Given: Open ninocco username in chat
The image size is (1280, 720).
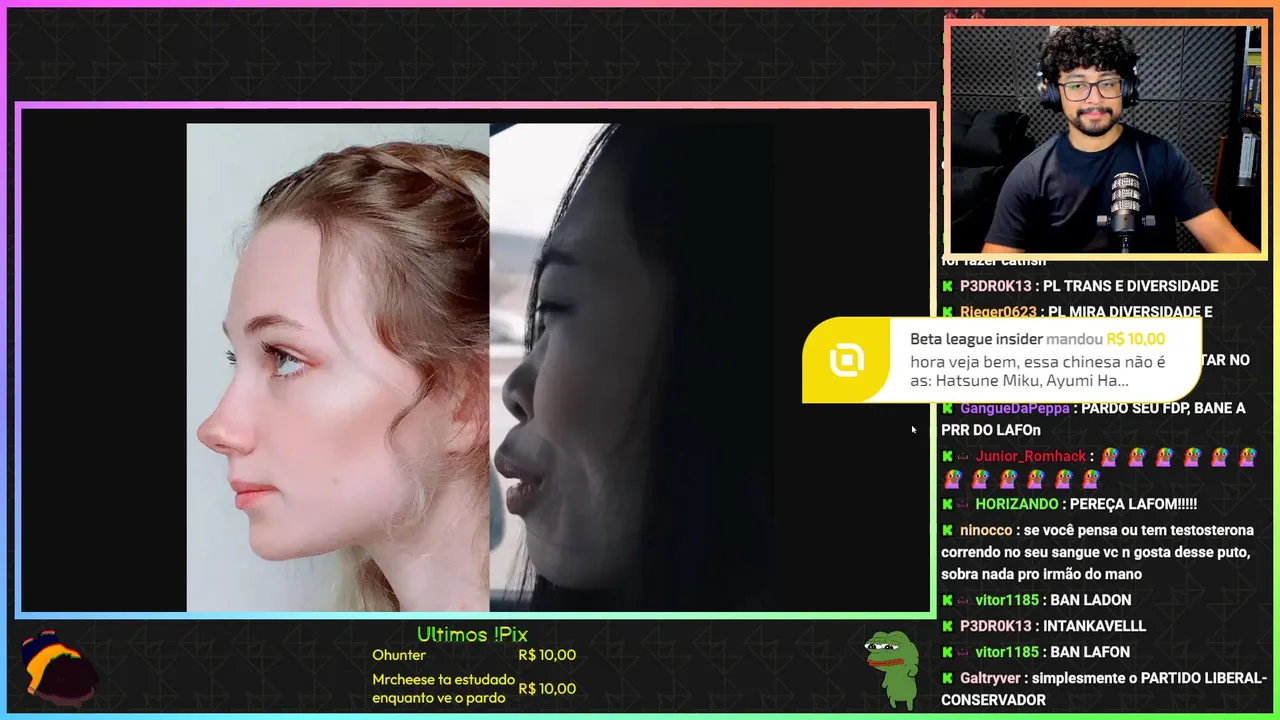Looking at the screenshot, I should (x=986, y=530).
